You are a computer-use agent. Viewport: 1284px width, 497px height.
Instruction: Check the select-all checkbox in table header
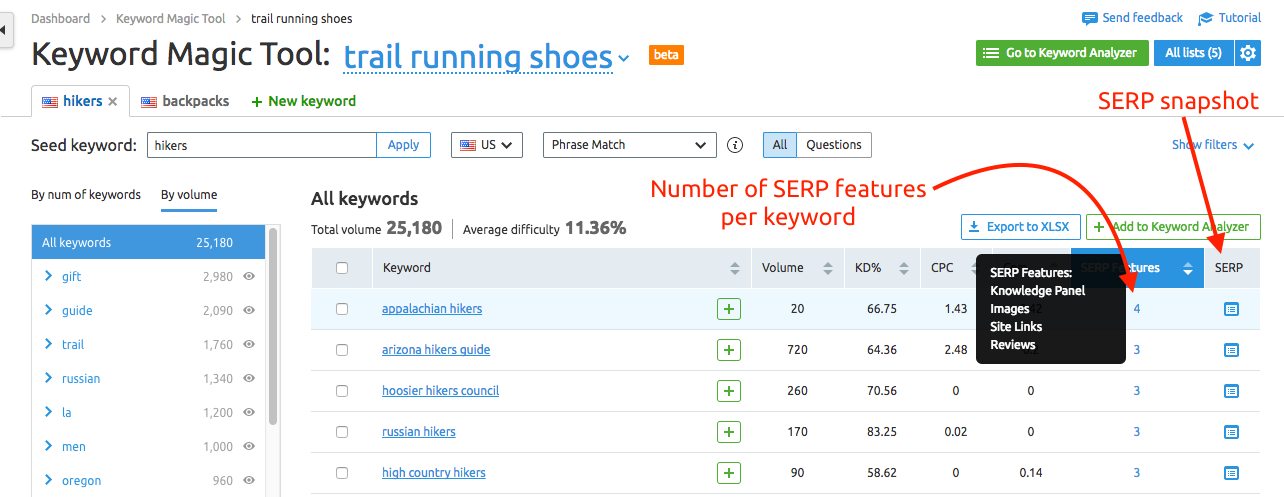(x=342, y=268)
